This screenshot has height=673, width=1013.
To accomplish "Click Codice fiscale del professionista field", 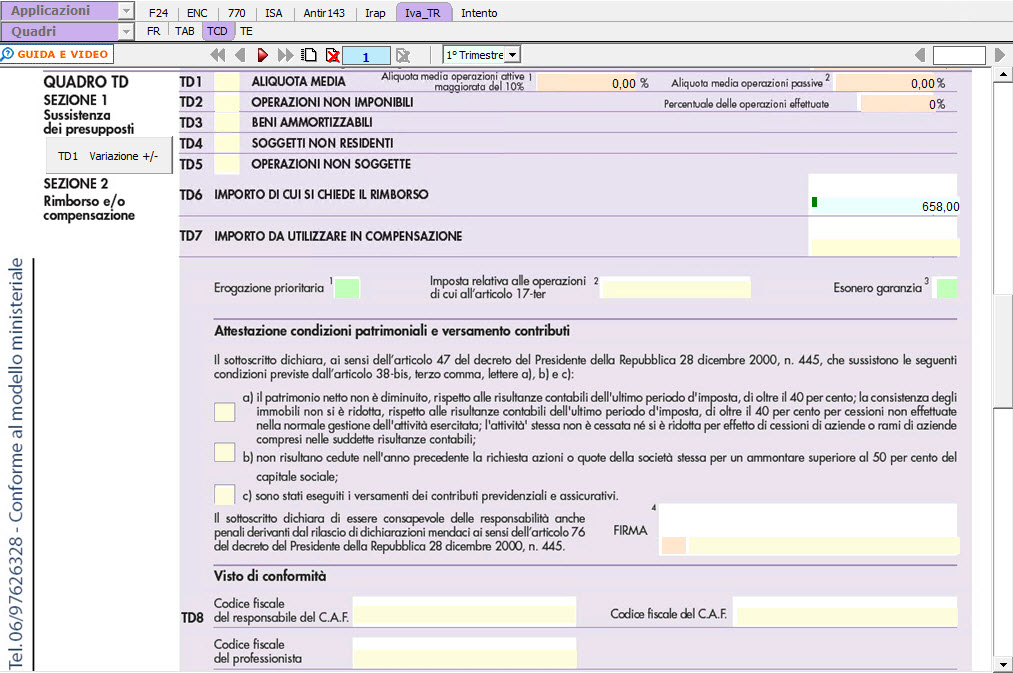I will [464, 657].
